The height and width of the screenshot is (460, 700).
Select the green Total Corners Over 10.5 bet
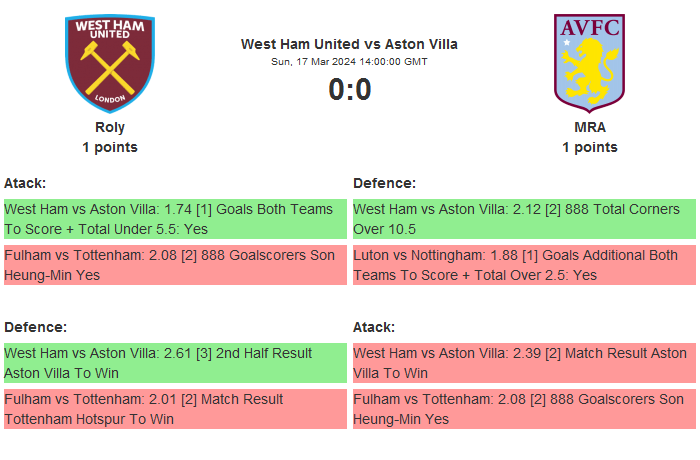click(524, 219)
